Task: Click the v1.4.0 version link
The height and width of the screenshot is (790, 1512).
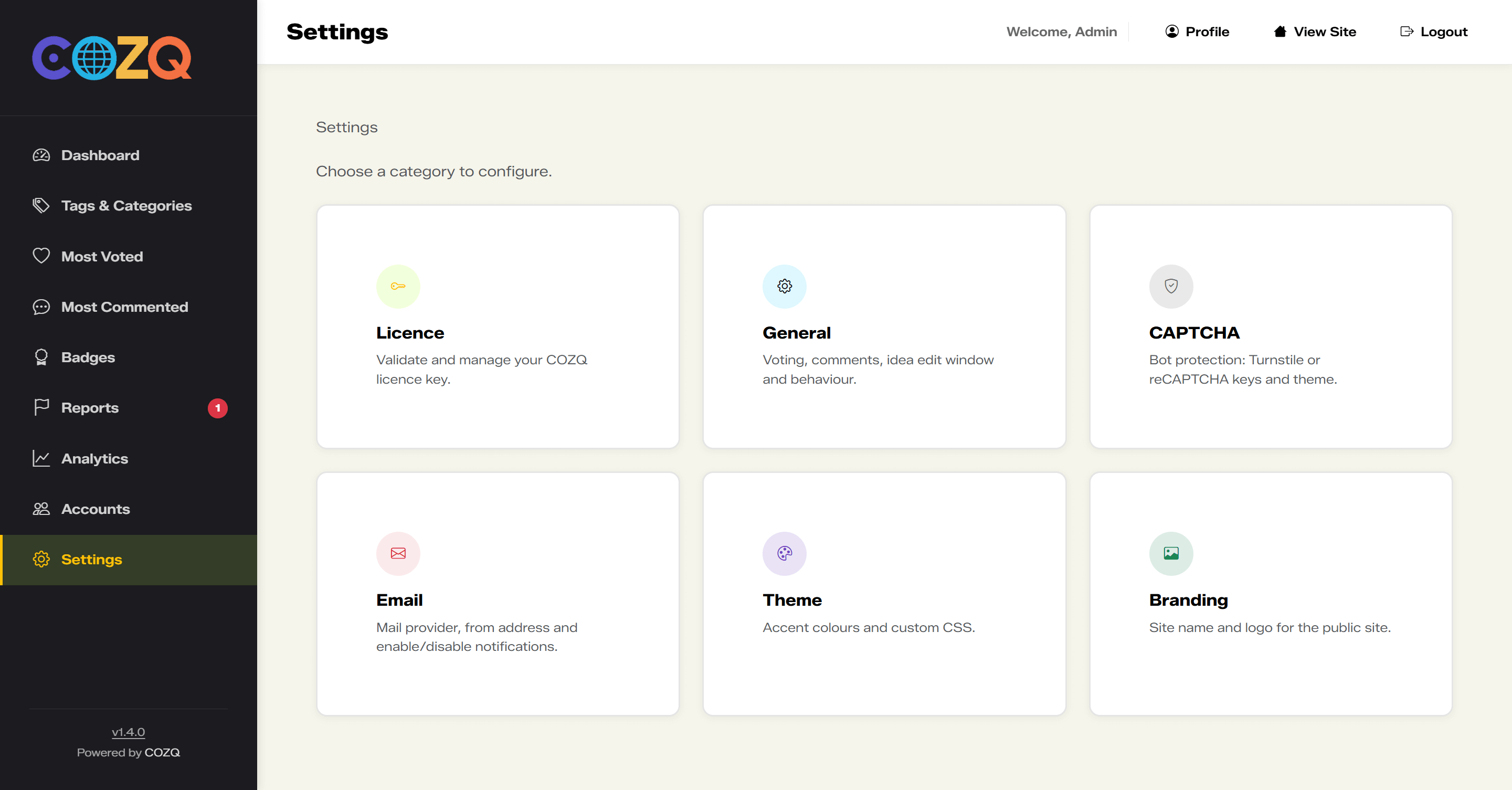Action: (x=128, y=732)
